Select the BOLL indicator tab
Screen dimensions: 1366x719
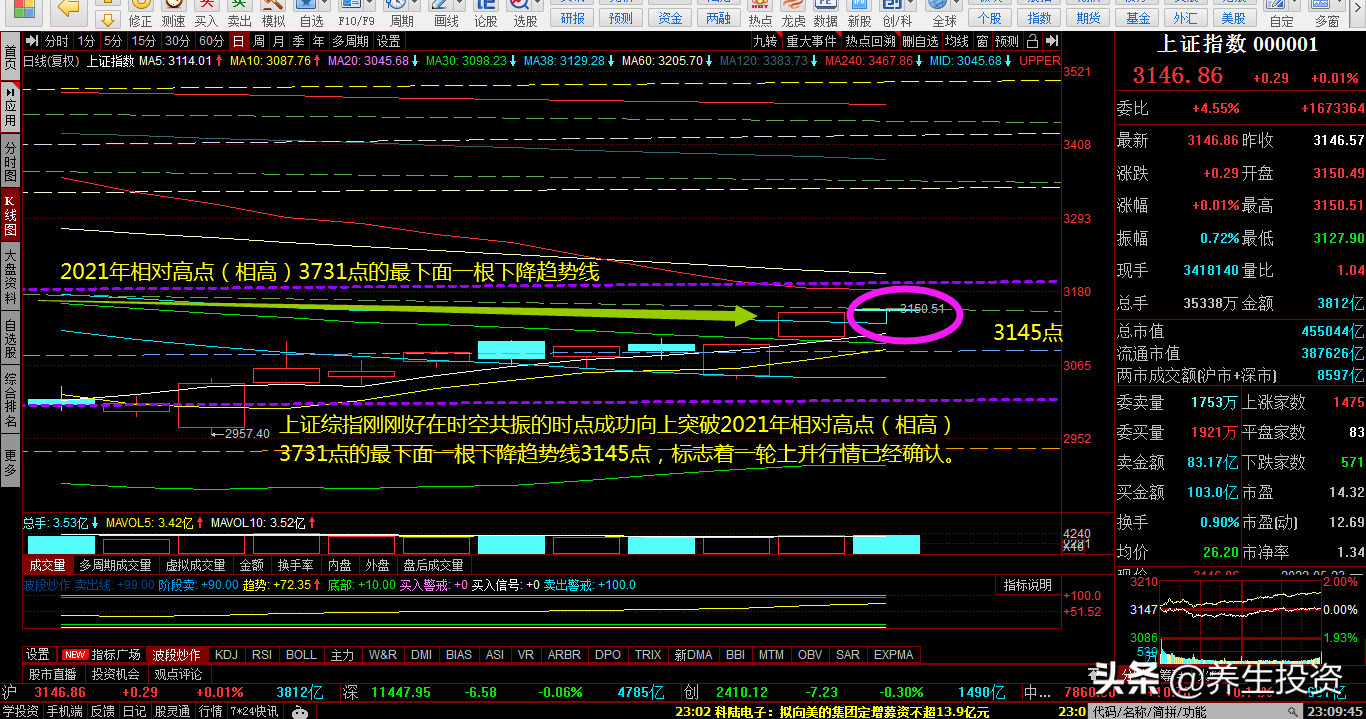coord(301,655)
